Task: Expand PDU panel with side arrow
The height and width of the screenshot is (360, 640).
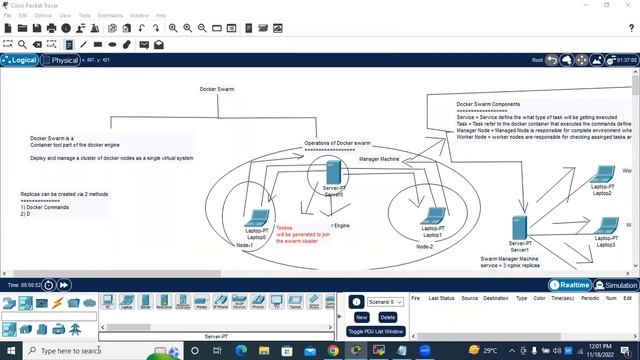Action: (339, 316)
